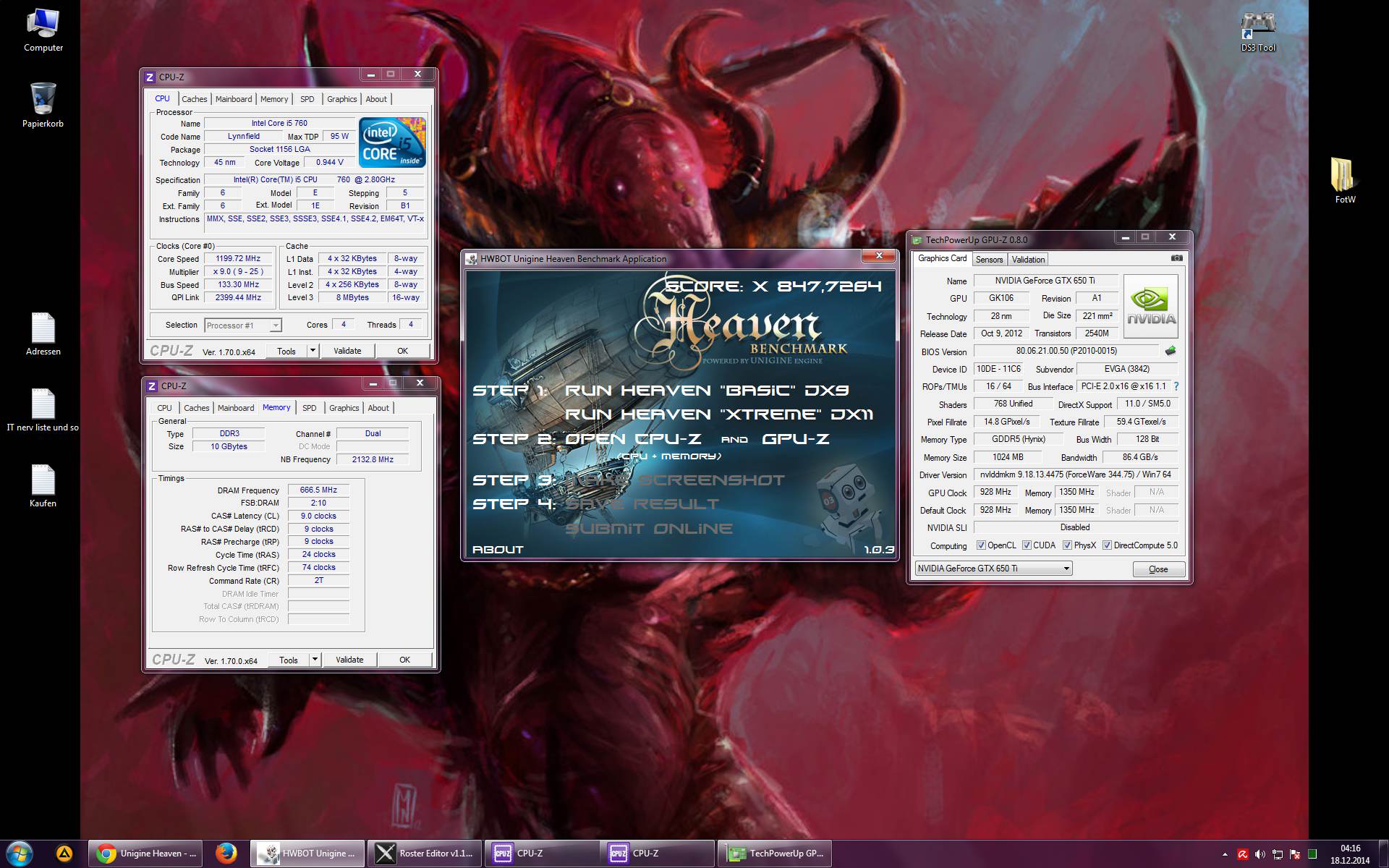Viewport: 1389px width, 868px height.
Task: Click OK in the Memory CPU-Z window
Action: (x=404, y=660)
